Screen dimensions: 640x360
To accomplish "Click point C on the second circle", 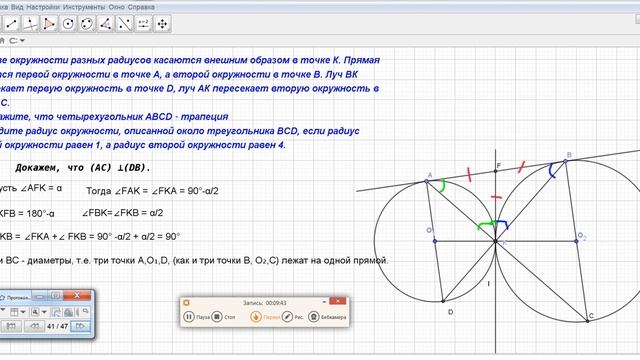I will click(x=587, y=321).
